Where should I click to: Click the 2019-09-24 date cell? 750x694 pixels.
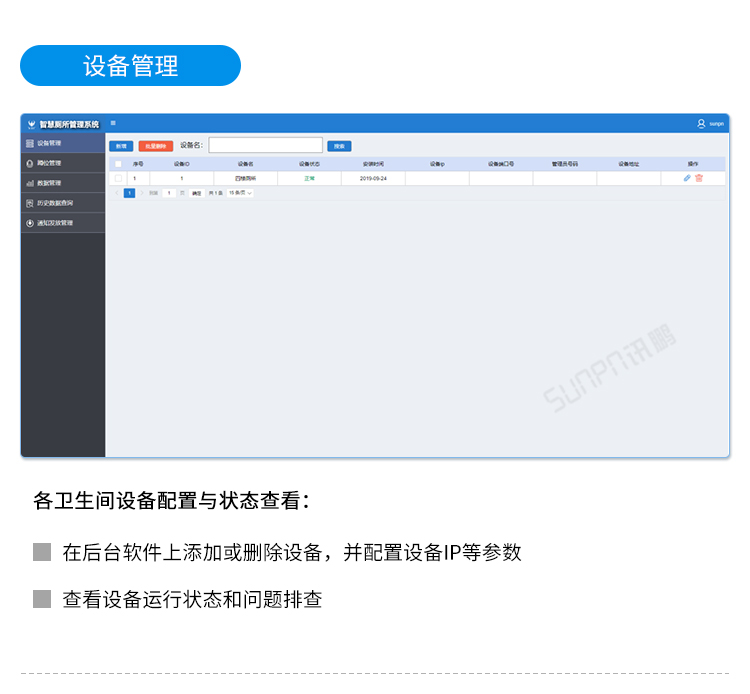tap(373, 178)
